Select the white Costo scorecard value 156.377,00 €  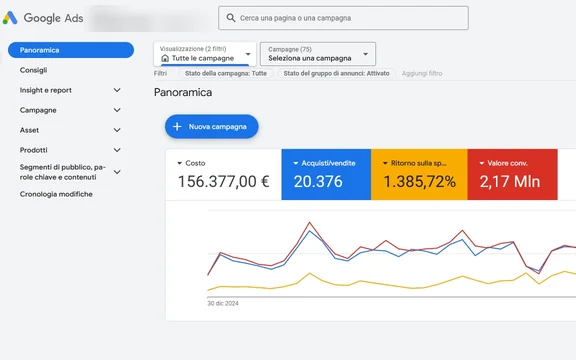click(x=224, y=181)
